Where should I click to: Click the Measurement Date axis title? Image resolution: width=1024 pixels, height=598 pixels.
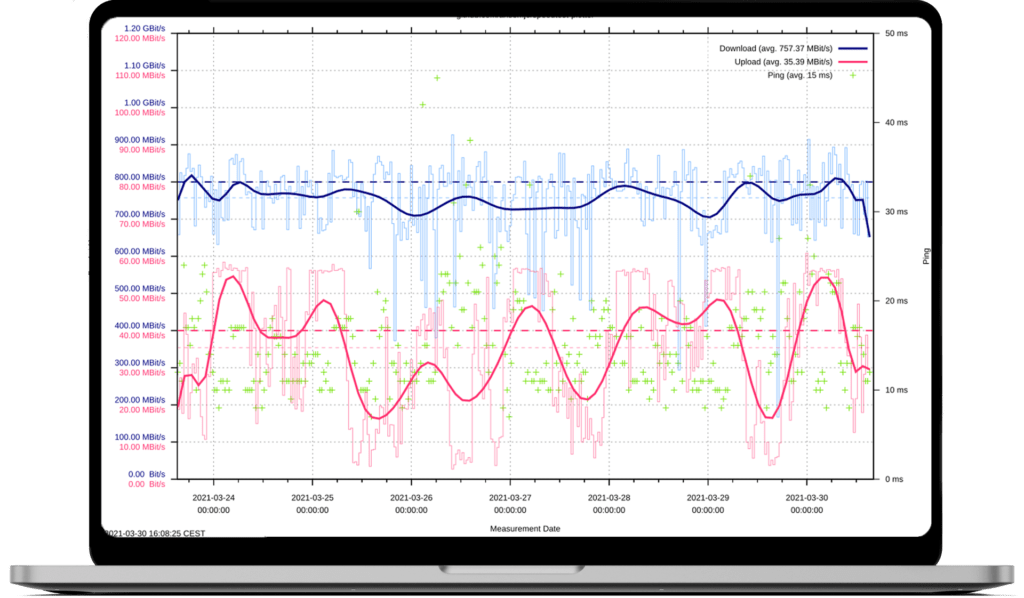point(525,526)
